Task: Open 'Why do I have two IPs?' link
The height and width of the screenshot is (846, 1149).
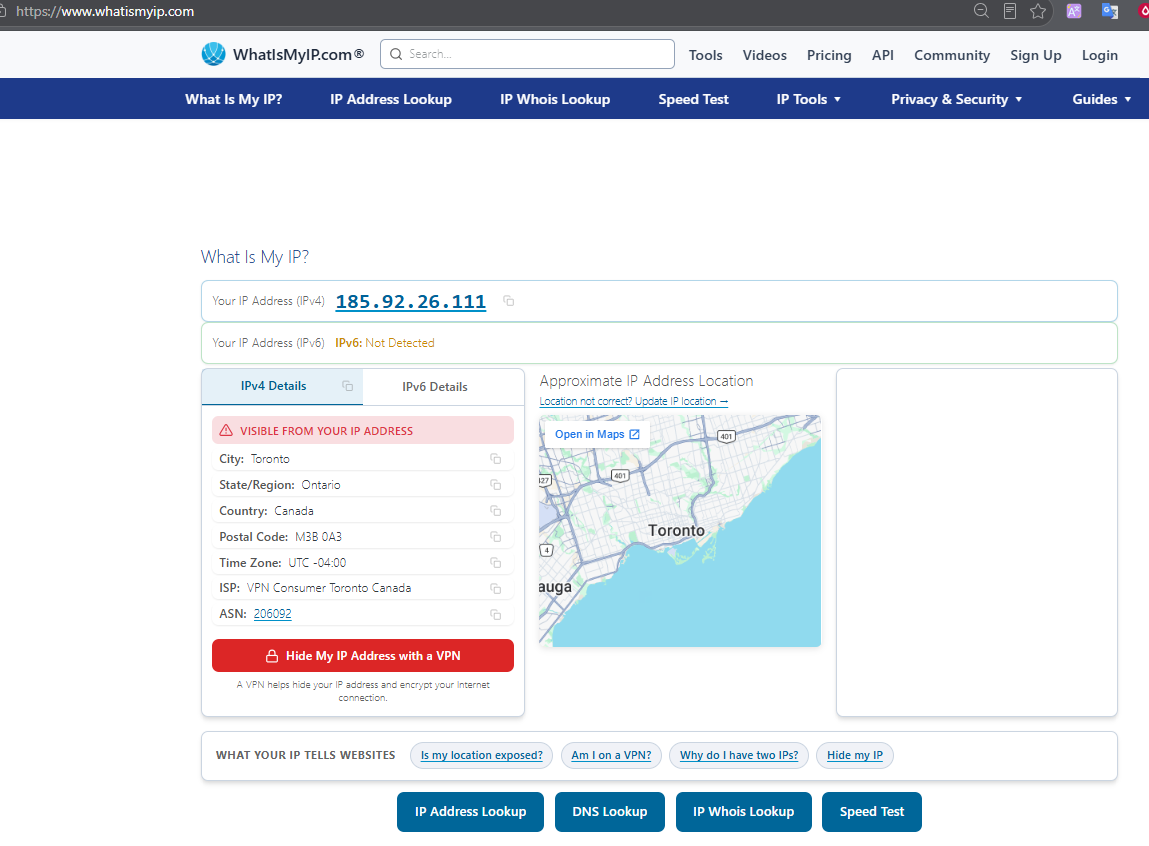Action: (739, 755)
